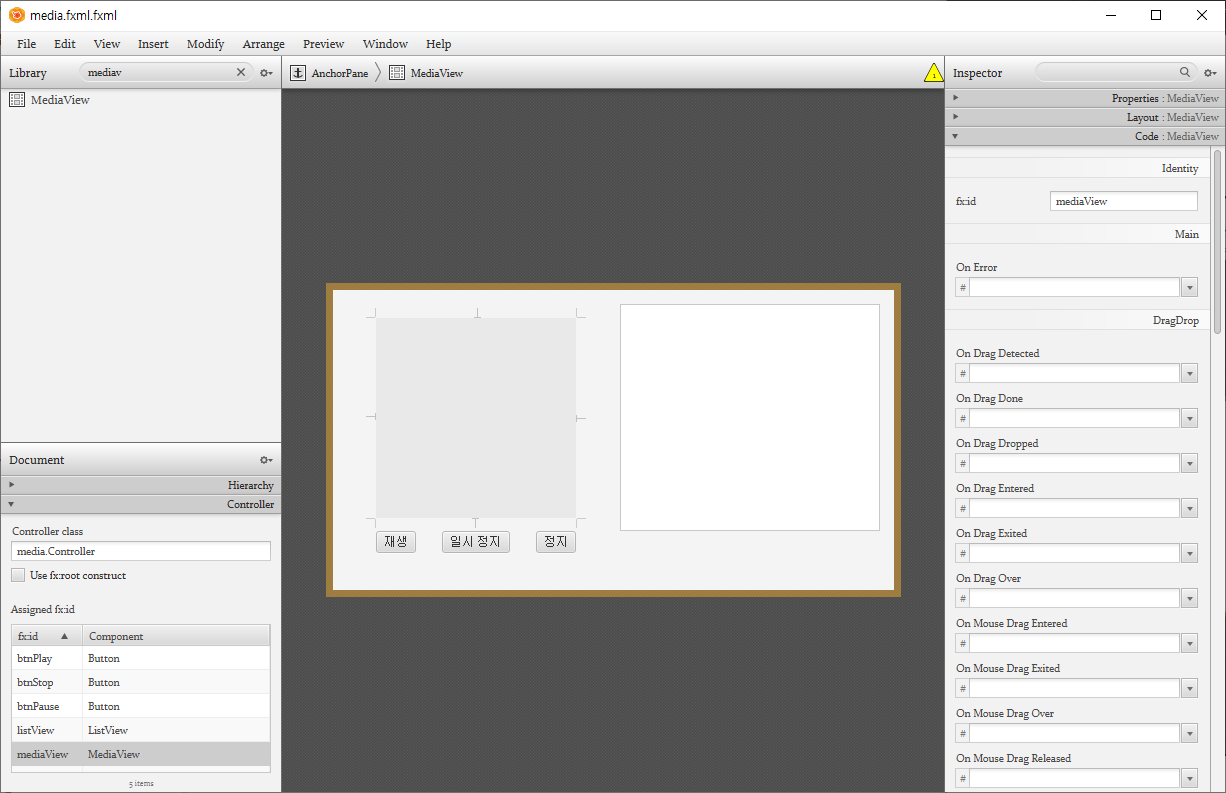Open the Library gear settings menu
The width and height of the screenshot is (1226, 793).
pos(266,73)
